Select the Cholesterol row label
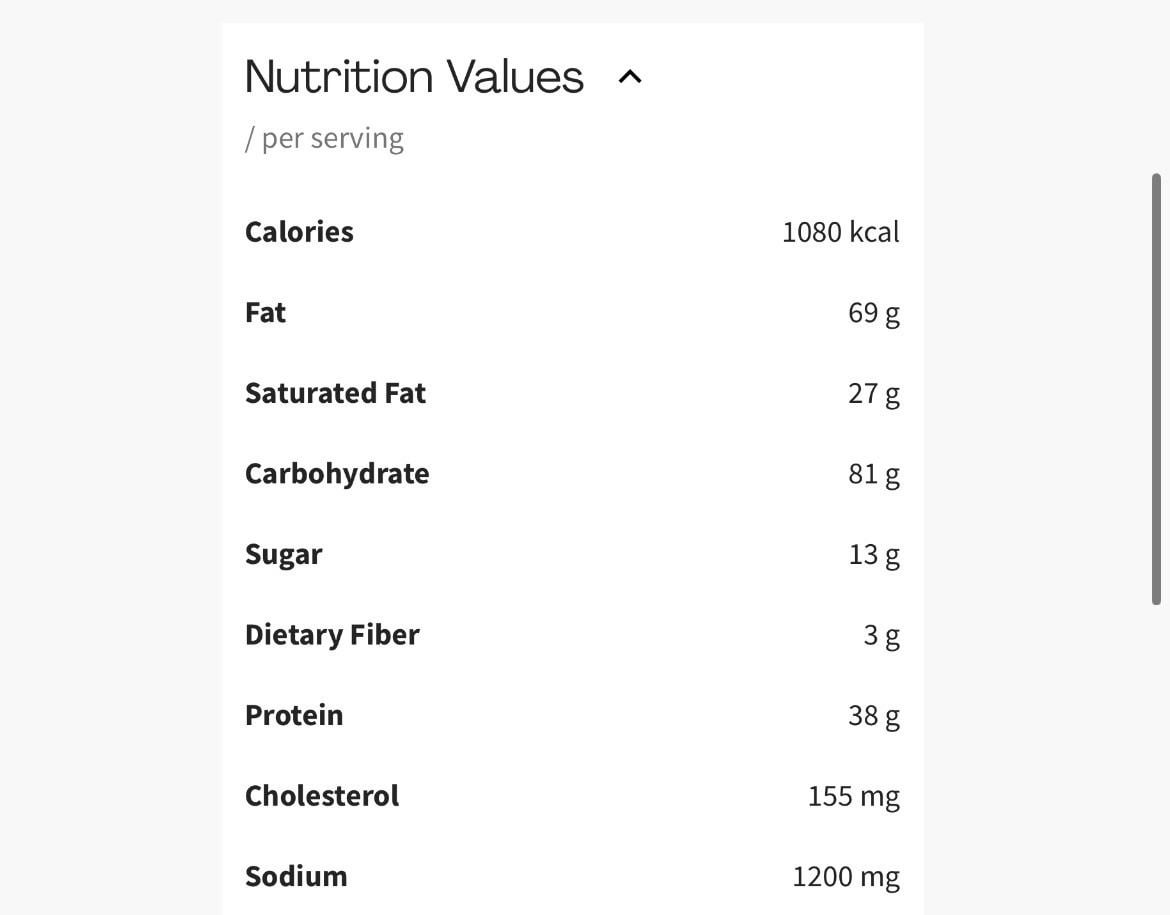The width and height of the screenshot is (1170, 915). 321,796
